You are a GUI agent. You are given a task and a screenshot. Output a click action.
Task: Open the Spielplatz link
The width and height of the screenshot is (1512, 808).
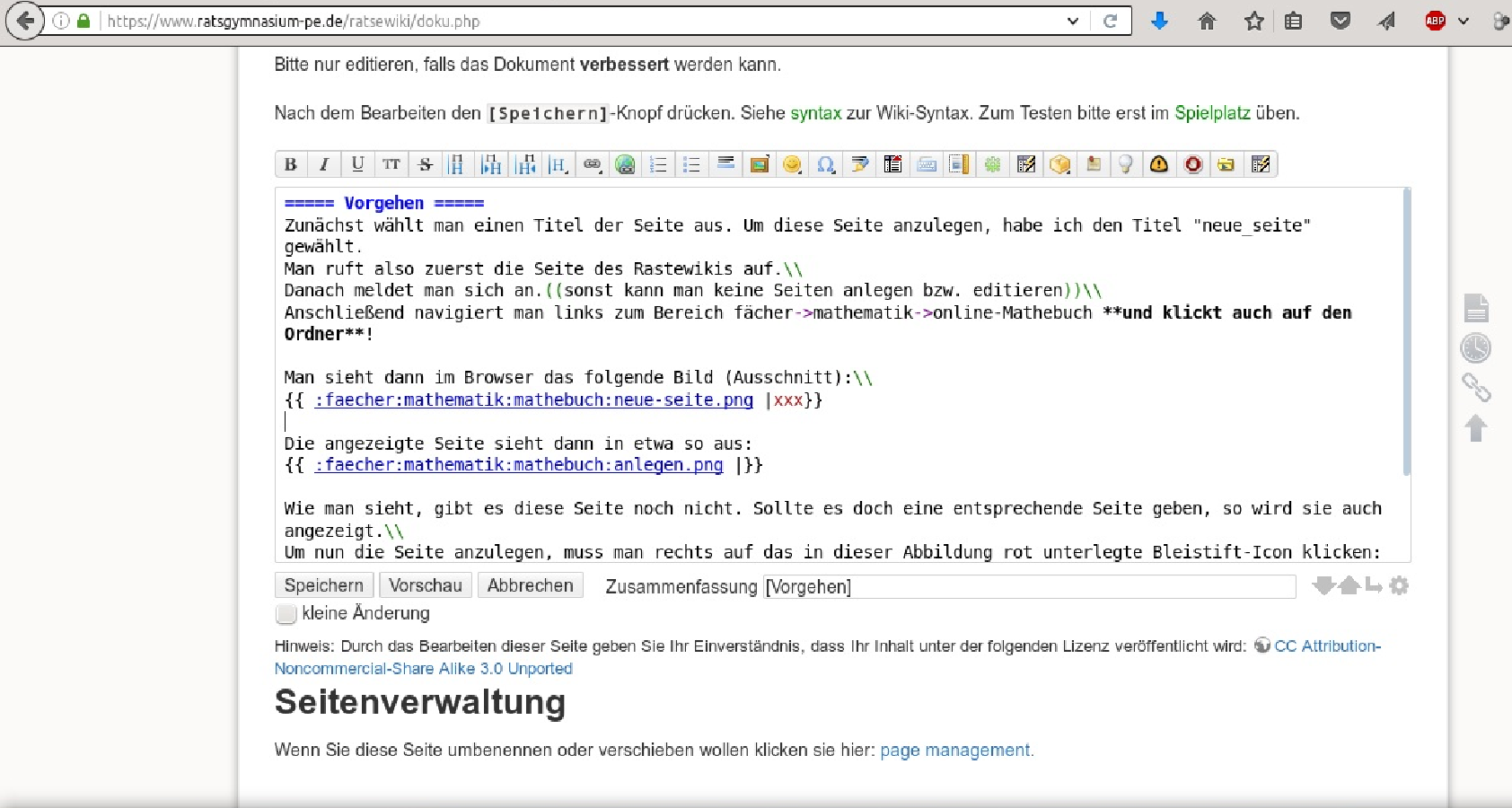coord(1212,113)
